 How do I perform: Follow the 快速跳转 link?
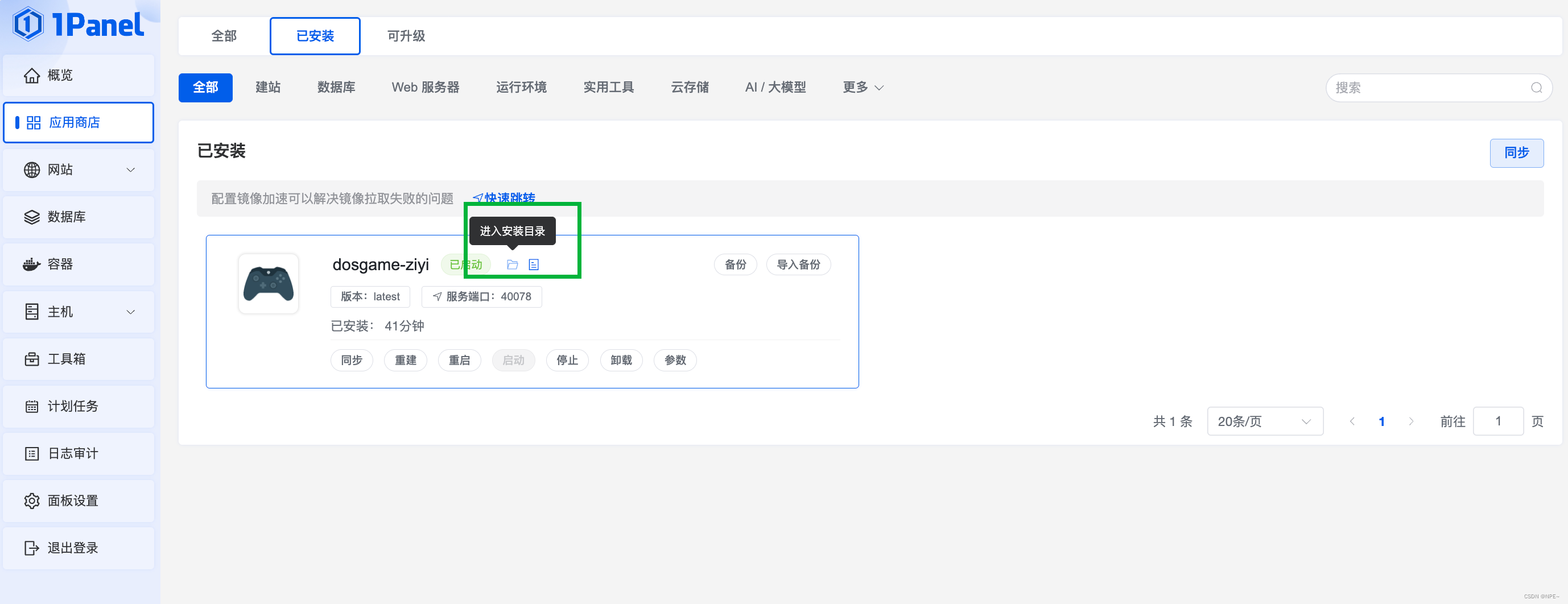(x=504, y=198)
